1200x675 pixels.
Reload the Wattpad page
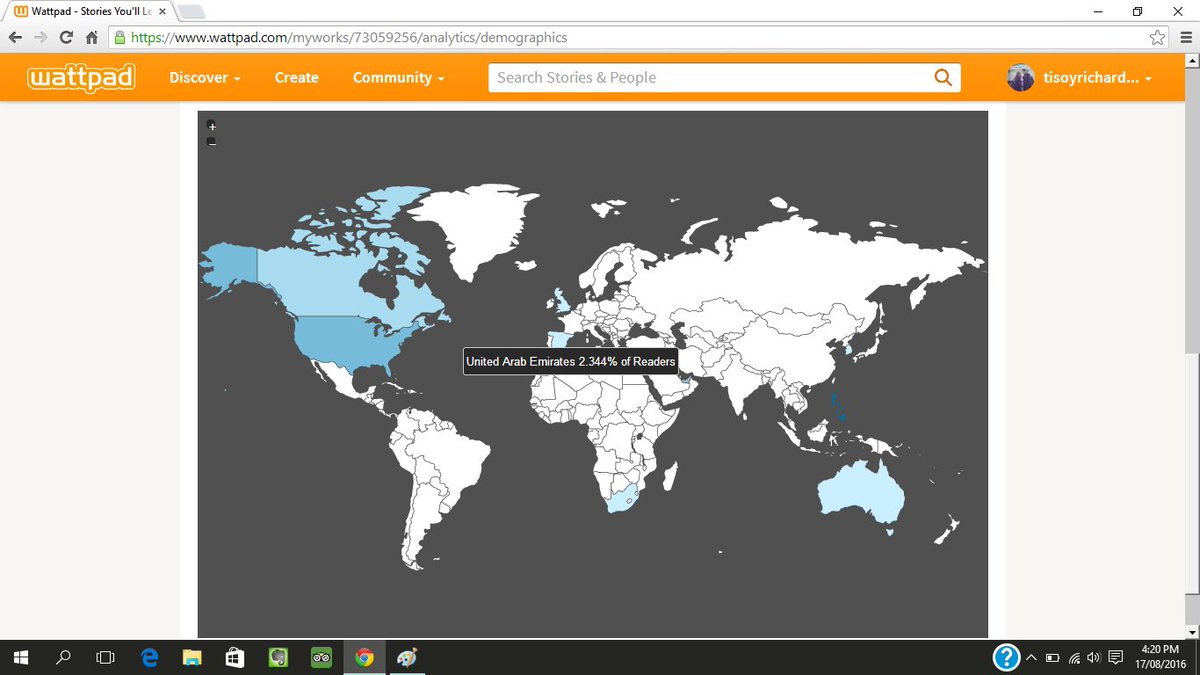tap(66, 38)
